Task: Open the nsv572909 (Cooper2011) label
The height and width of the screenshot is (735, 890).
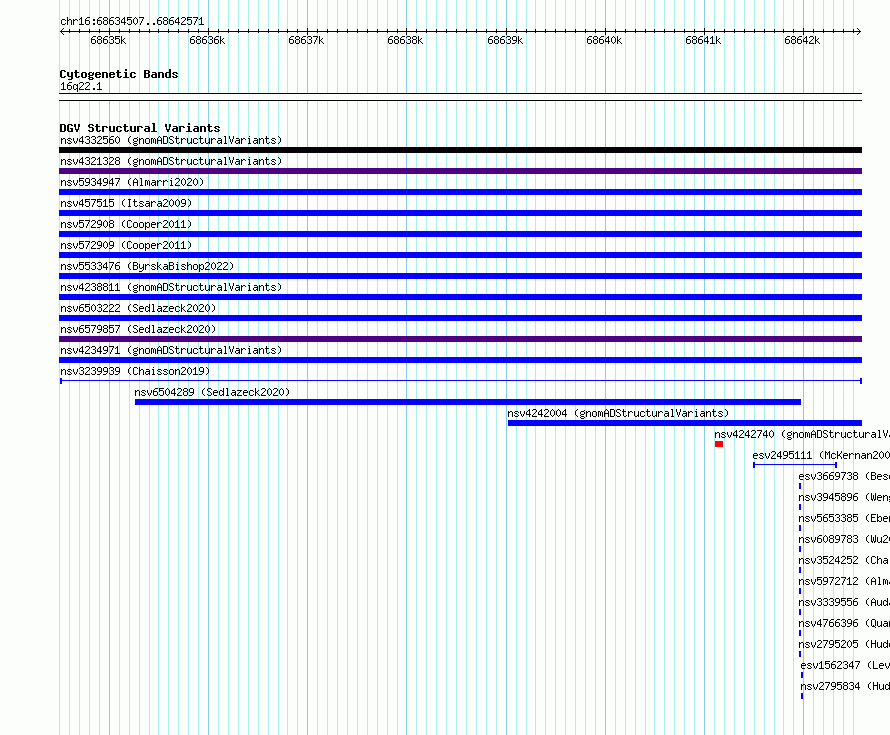Action: point(126,245)
